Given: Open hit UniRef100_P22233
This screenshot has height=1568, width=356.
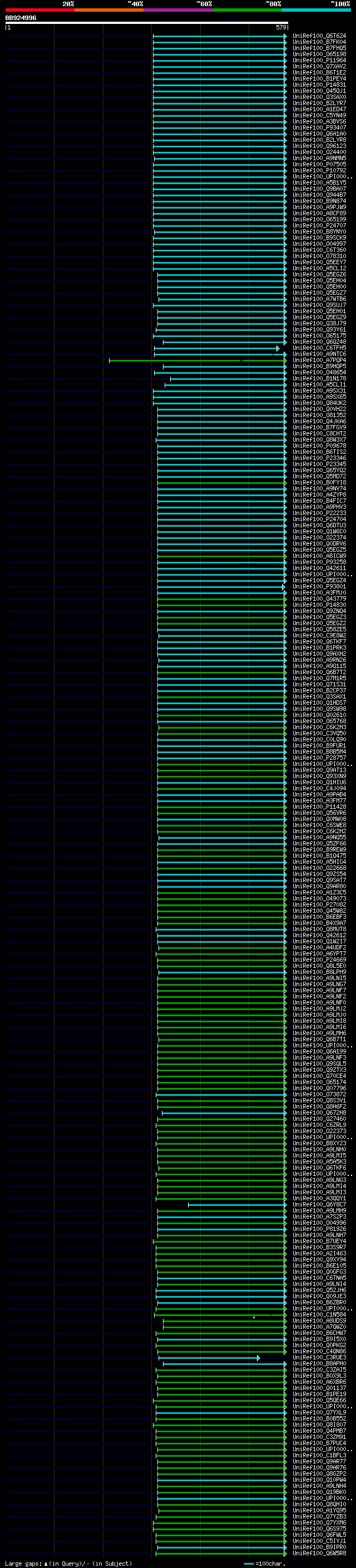Looking at the screenshot, I should click(319, 513).
